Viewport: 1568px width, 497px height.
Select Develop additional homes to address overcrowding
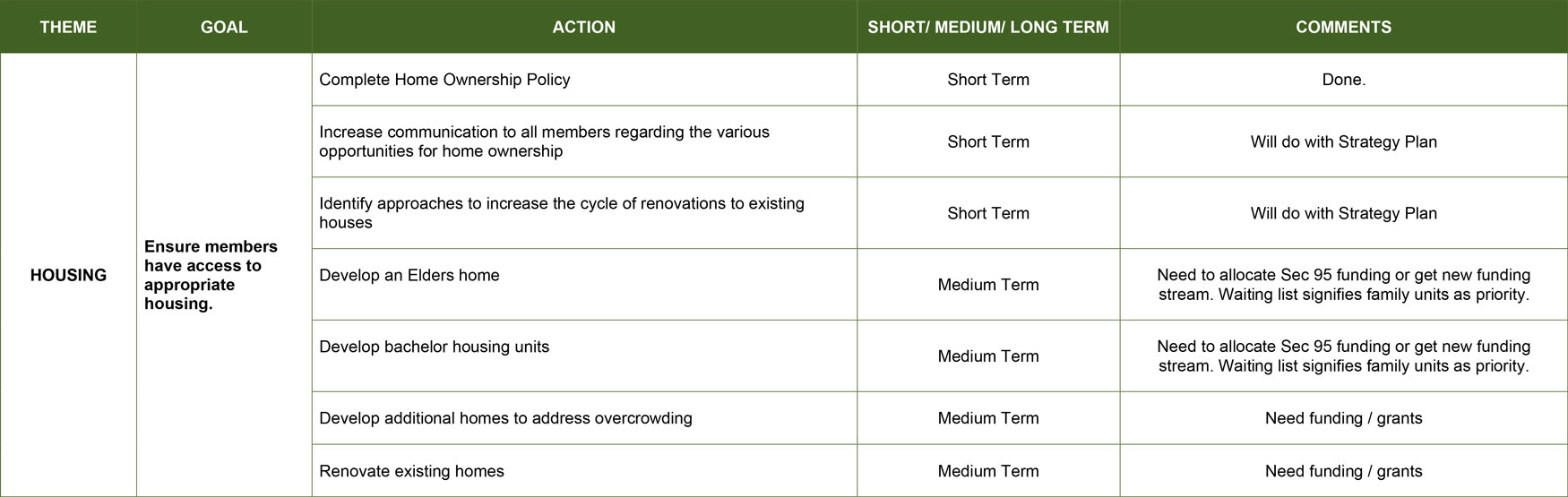(x=505, y=418)
